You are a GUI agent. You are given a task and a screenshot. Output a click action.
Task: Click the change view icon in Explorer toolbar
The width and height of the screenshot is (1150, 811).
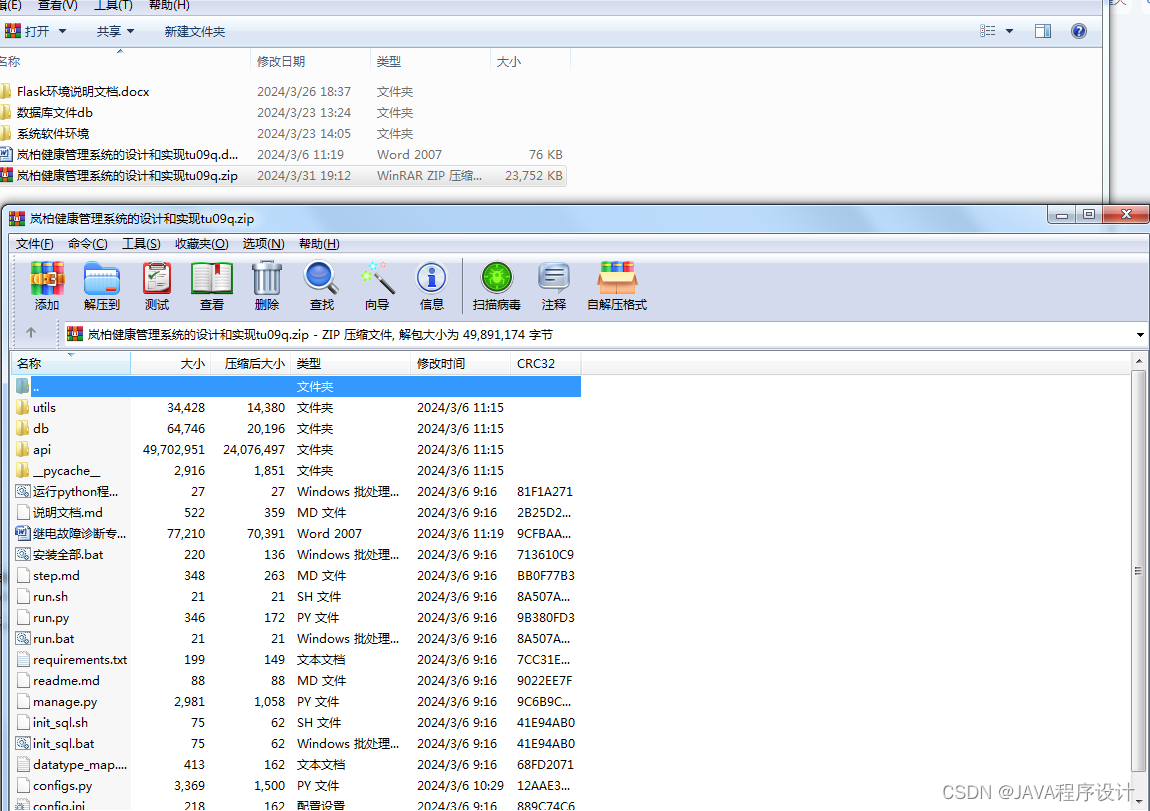(x=988, y=31)
